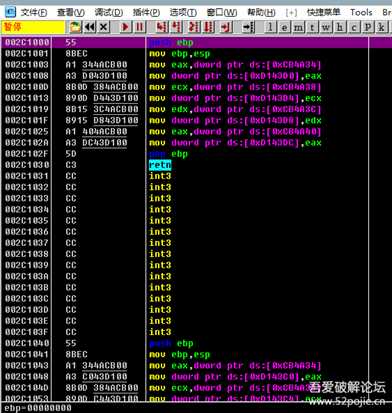Open the 文件(F) menu

(x=34, y=13)
